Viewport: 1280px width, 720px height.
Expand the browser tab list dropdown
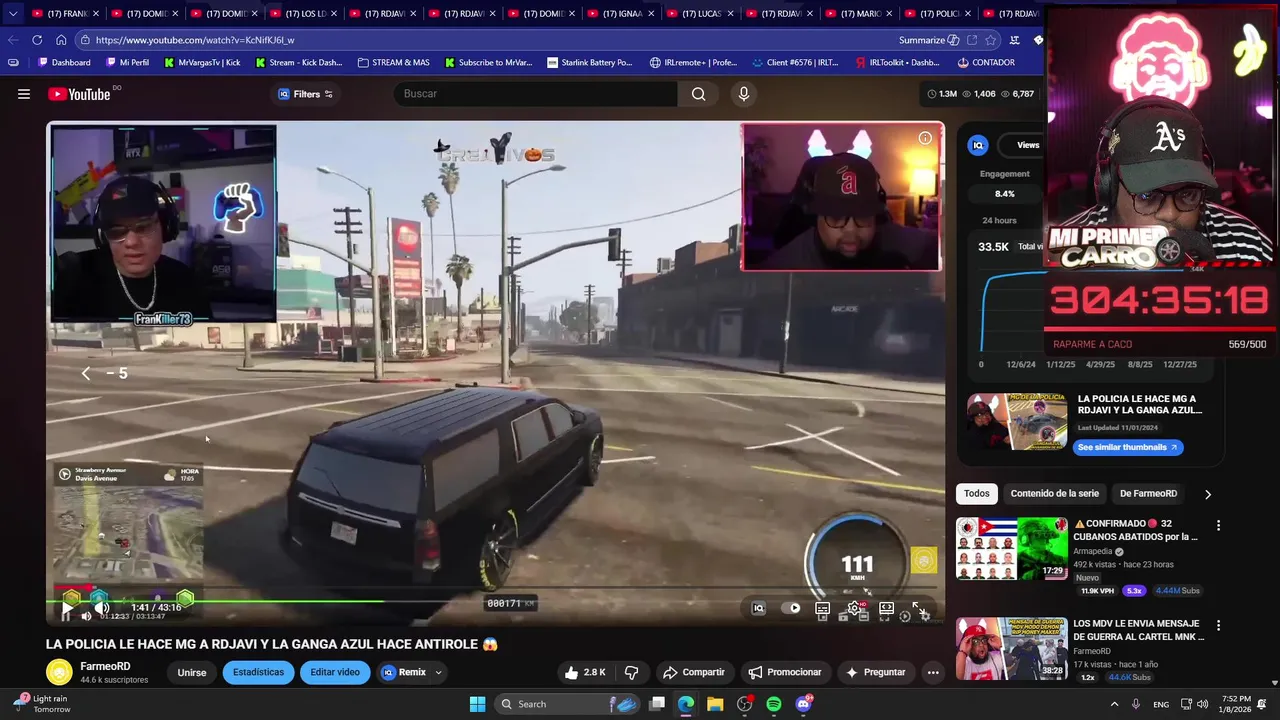[12, 13]
